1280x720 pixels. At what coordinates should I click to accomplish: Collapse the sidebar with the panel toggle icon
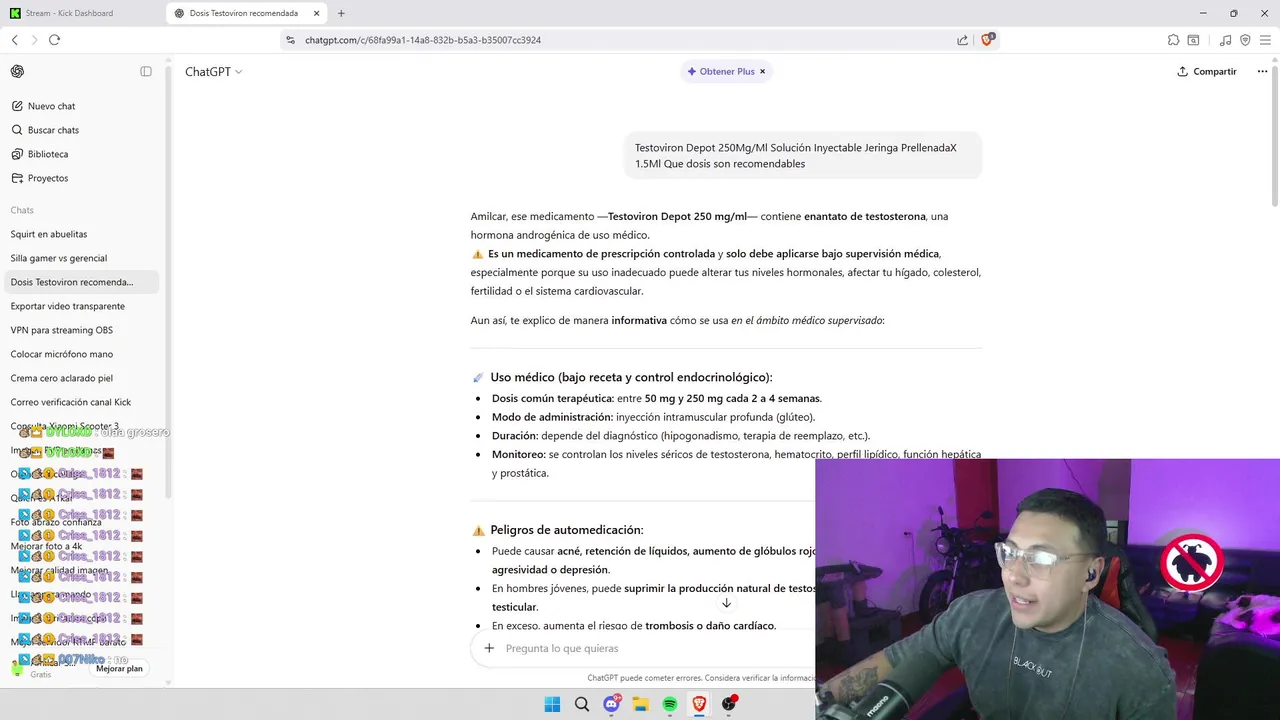click(x=146, y=71)
